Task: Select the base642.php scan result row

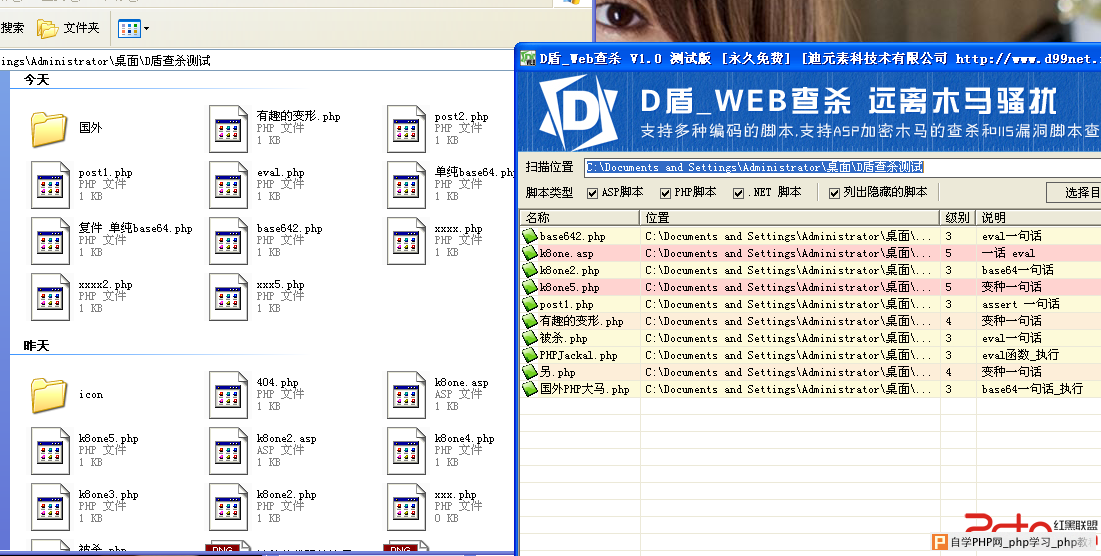Action: tap(810, 237)
